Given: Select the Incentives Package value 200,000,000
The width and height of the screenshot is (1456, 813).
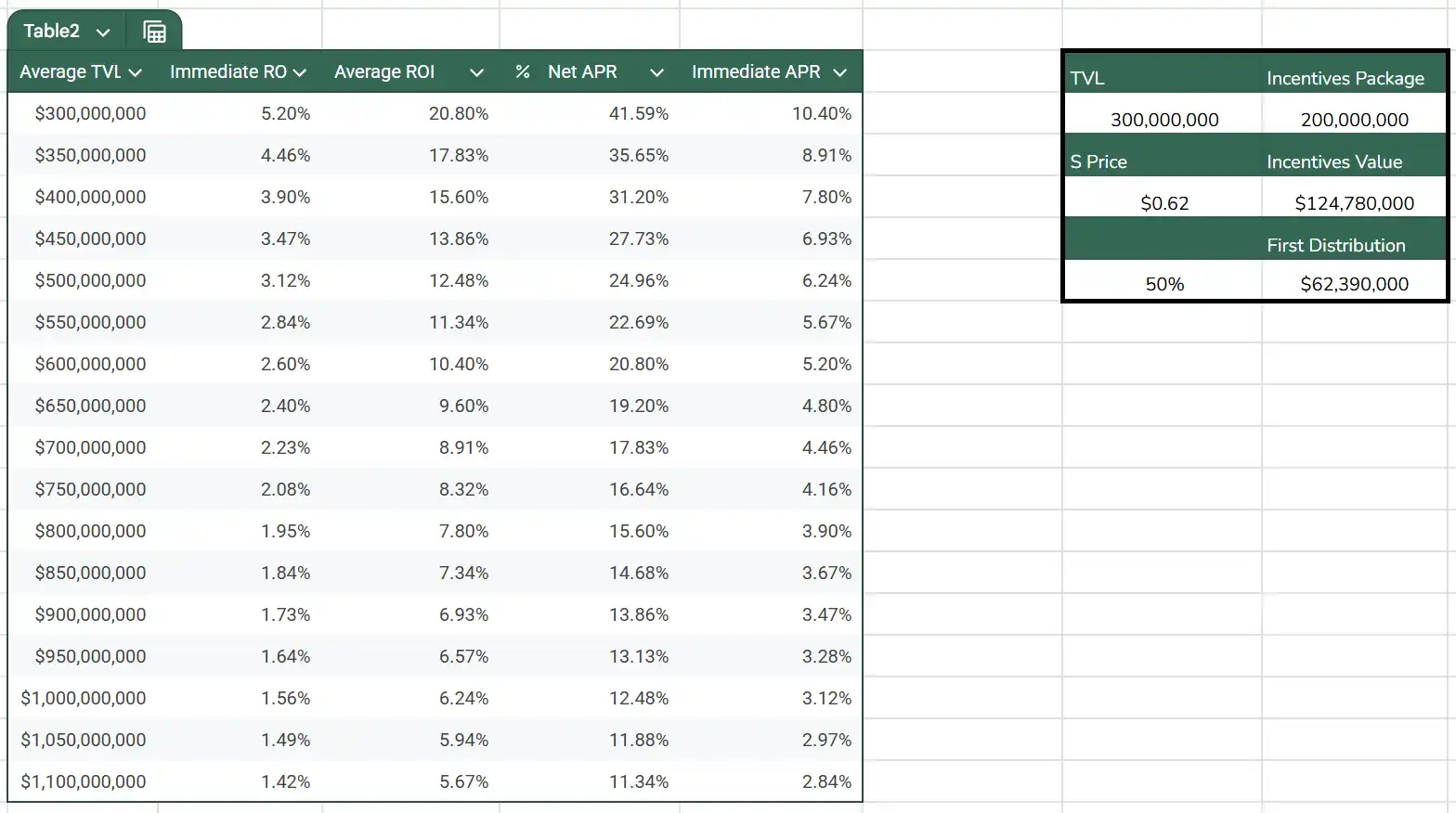Looking at the screenshot, I should tap(1354, 120).
